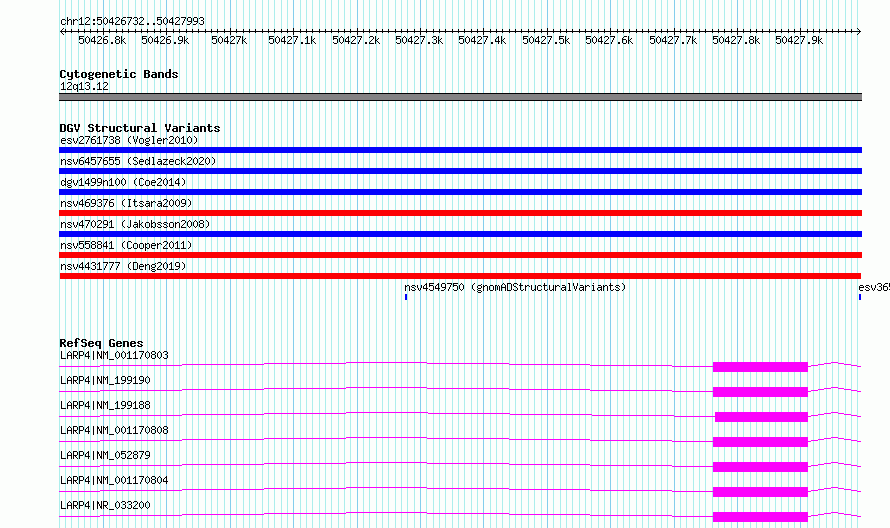The image size is (890, 528).
Task: Select the exon block of LARP4|NM_199188
Action: coord(761,417)
